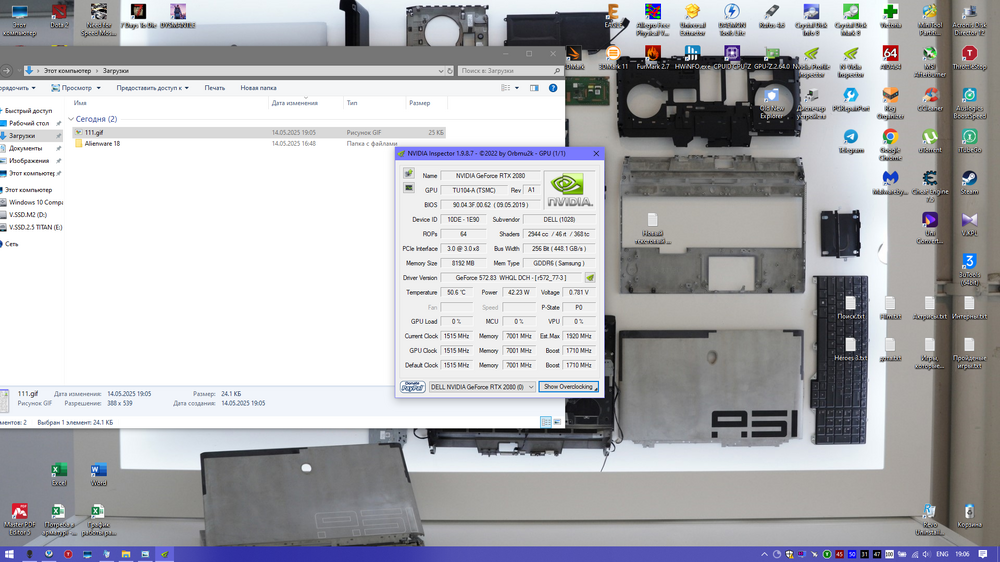Open the DELL NVIDIA GeForce RTX 2080 dropdown
1000x562 pixels.
482,387
